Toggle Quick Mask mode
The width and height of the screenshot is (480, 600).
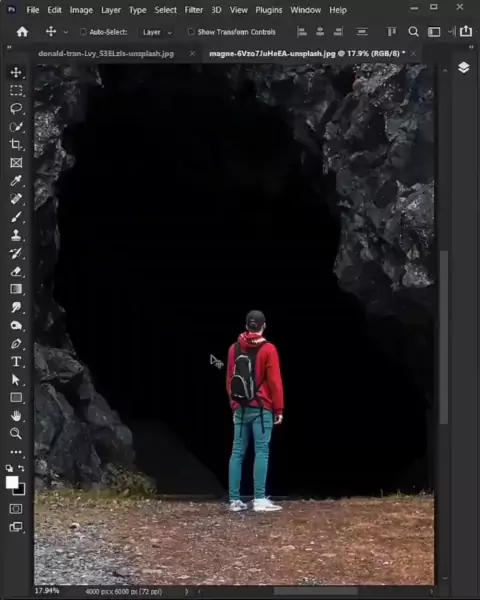(x=16, y=509)
